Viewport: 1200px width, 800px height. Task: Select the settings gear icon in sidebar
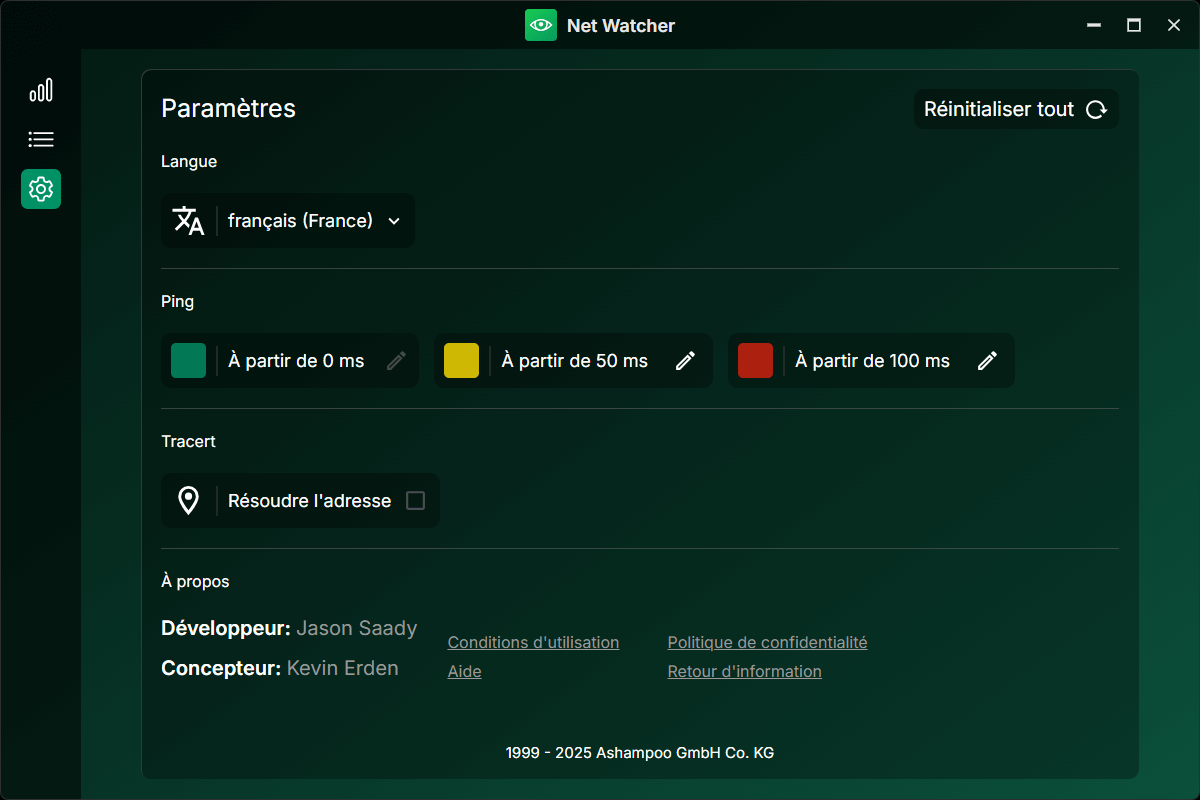[x=41, y=189]
